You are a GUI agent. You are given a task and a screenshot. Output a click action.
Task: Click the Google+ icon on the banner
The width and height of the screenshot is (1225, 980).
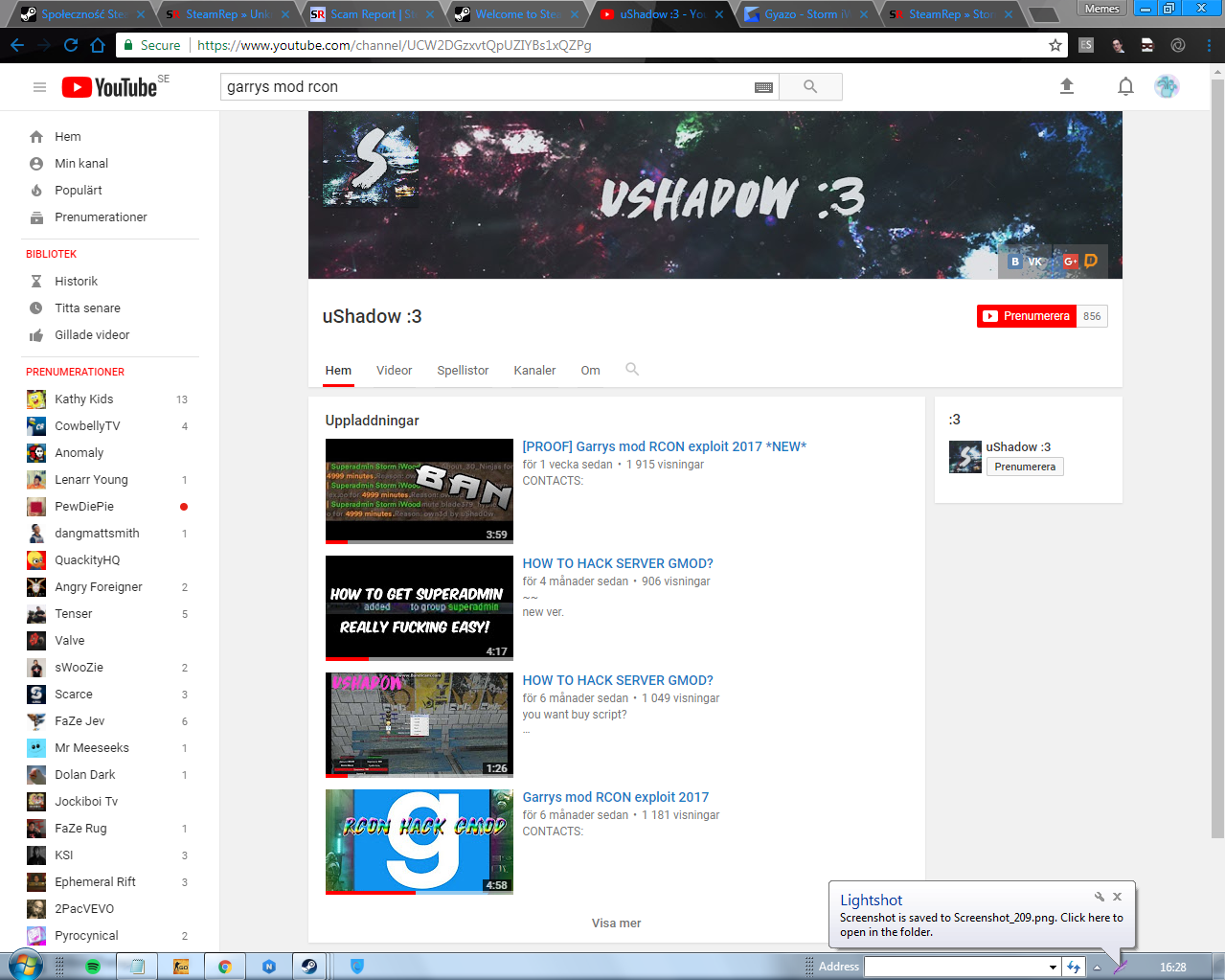pyautogui.click(x=1070, y=262)
